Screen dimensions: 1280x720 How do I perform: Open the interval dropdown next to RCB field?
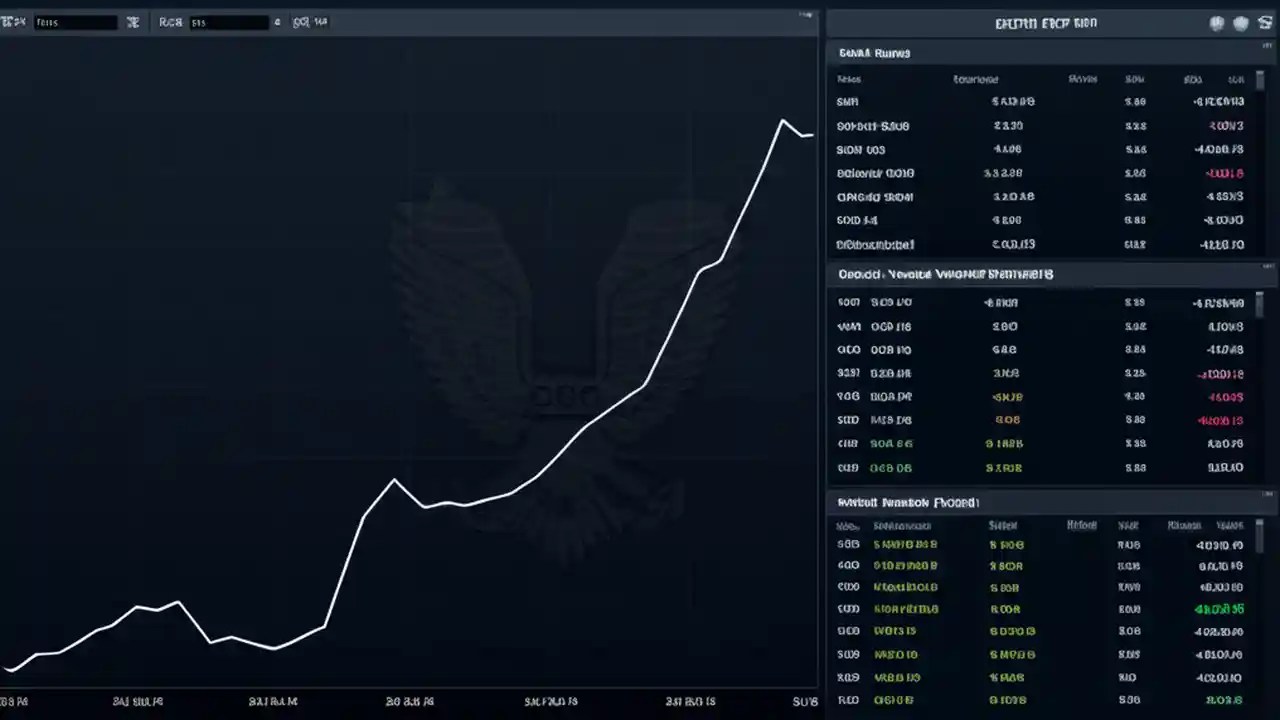[277, 21]
